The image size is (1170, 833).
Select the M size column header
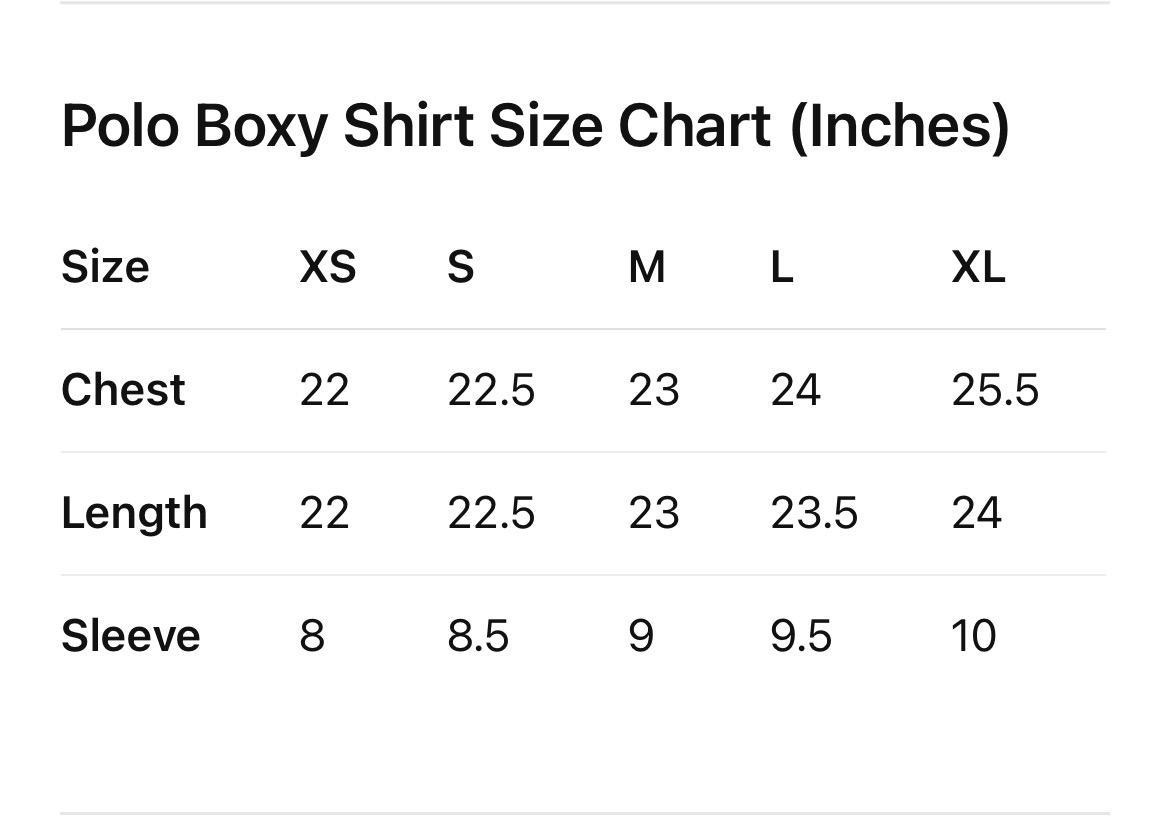pyautogui.click(x=646, y=267)
